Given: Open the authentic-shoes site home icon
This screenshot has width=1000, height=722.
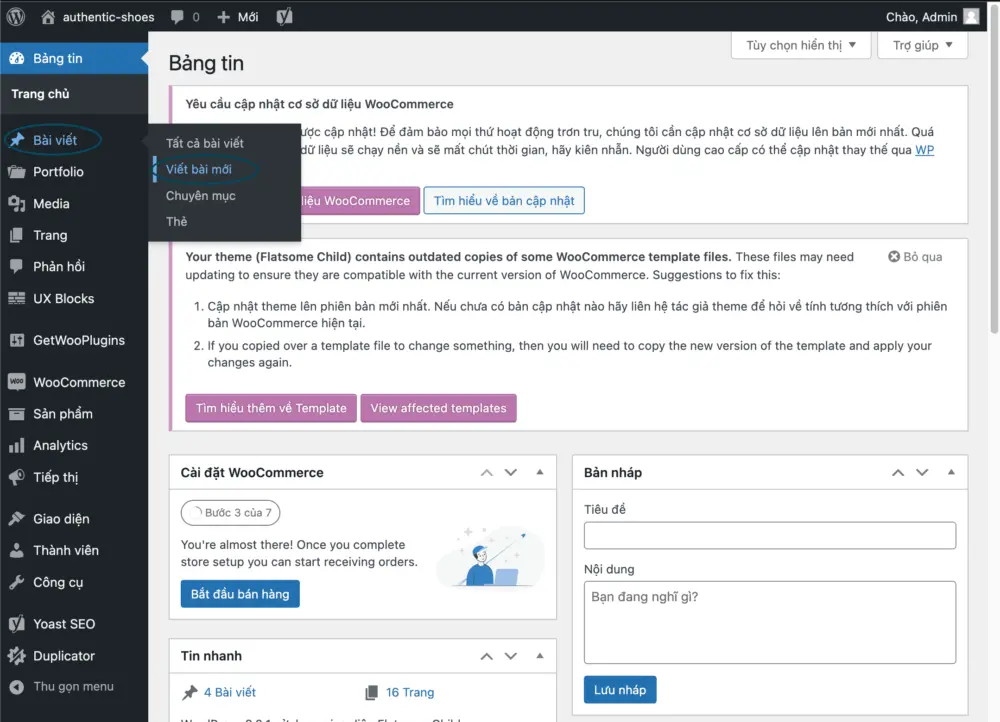Looking at the screenshot, I should point(48,17).
